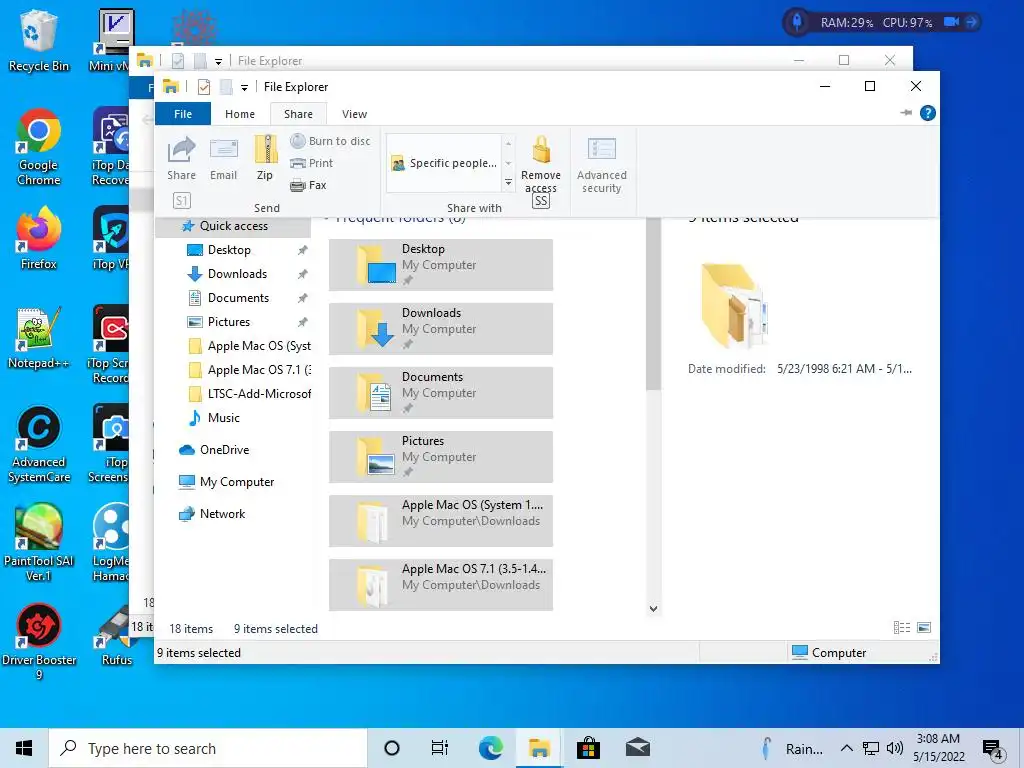Screen dimensions: 1024x768
Task: Click the Email icon in the ribbon
Action: [223, 159]
